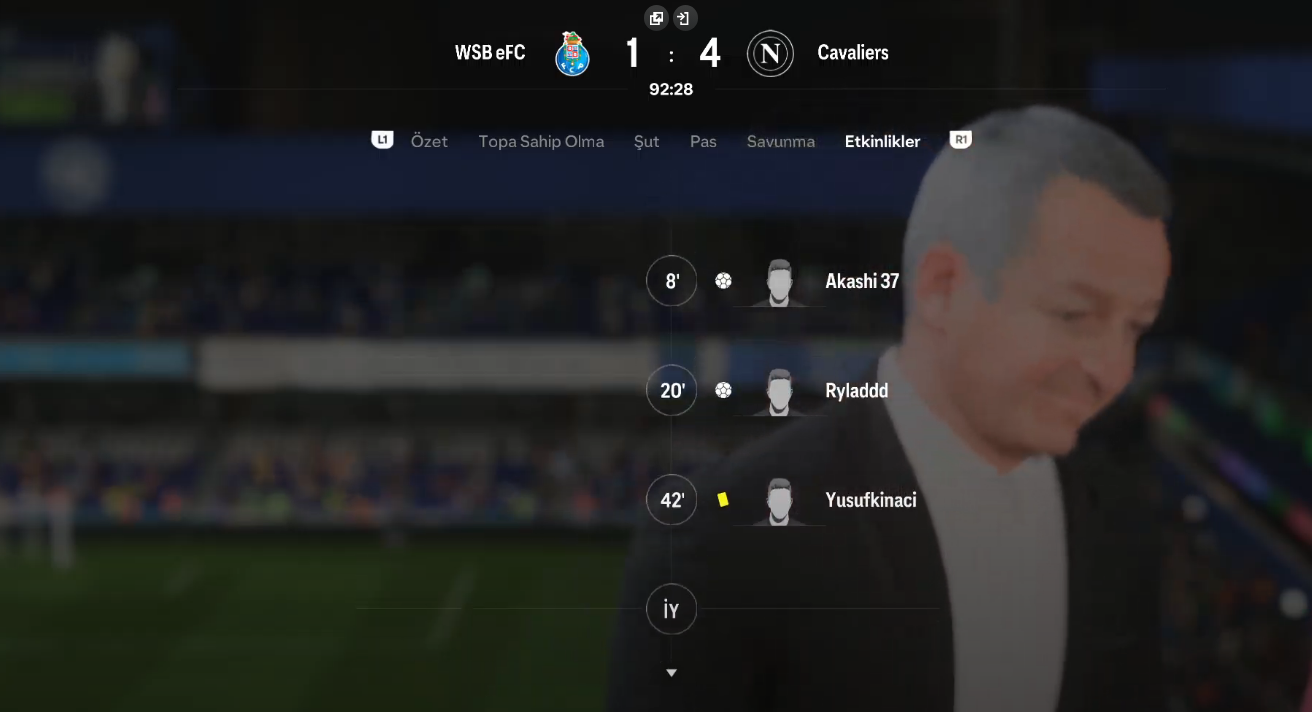Click the Napoli club crest
The height and width of the screenshot is (712, 1312).
click(770, 53)
